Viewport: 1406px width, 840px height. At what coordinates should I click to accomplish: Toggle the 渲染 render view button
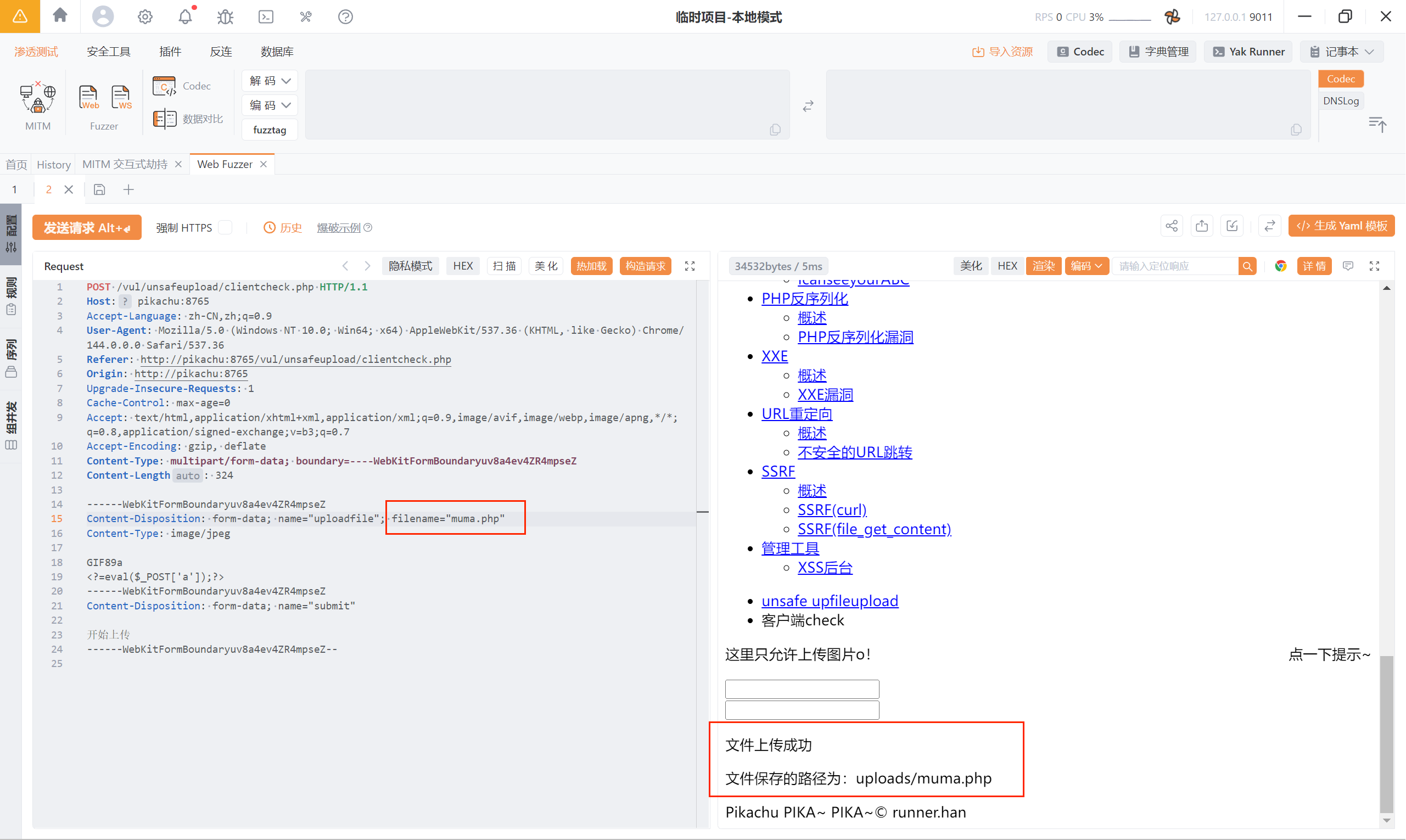coord(1043,266)
